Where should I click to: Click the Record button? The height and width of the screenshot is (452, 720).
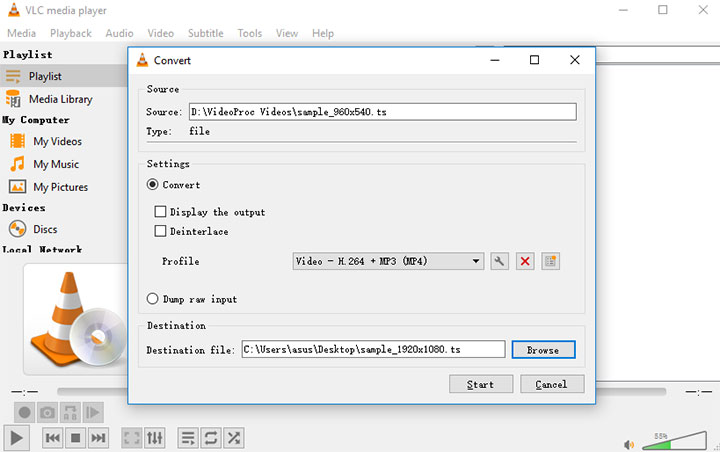point(24,412)
